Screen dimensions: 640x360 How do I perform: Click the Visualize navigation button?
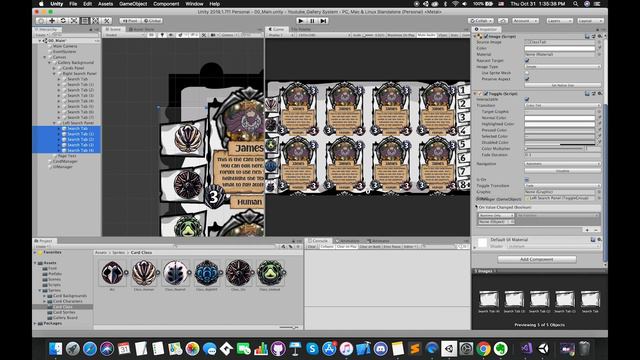pos(562,171)
